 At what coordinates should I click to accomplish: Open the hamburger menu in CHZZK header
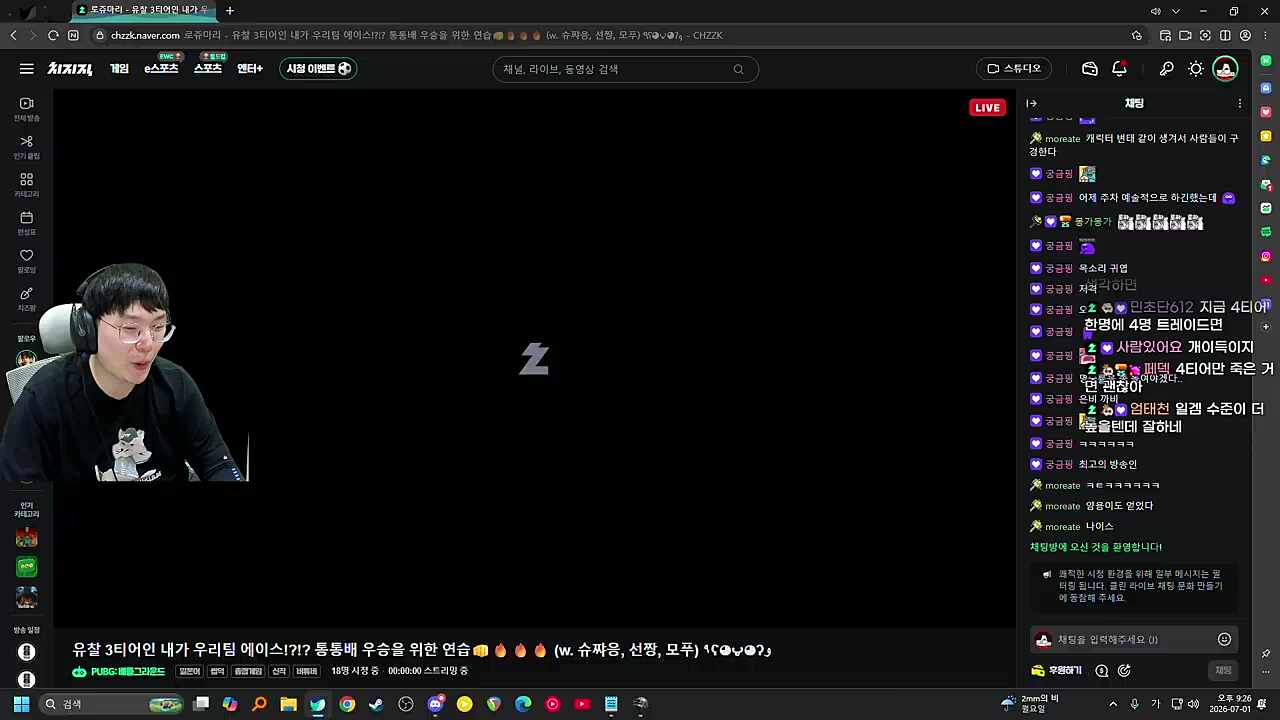(x=27, y=69)
